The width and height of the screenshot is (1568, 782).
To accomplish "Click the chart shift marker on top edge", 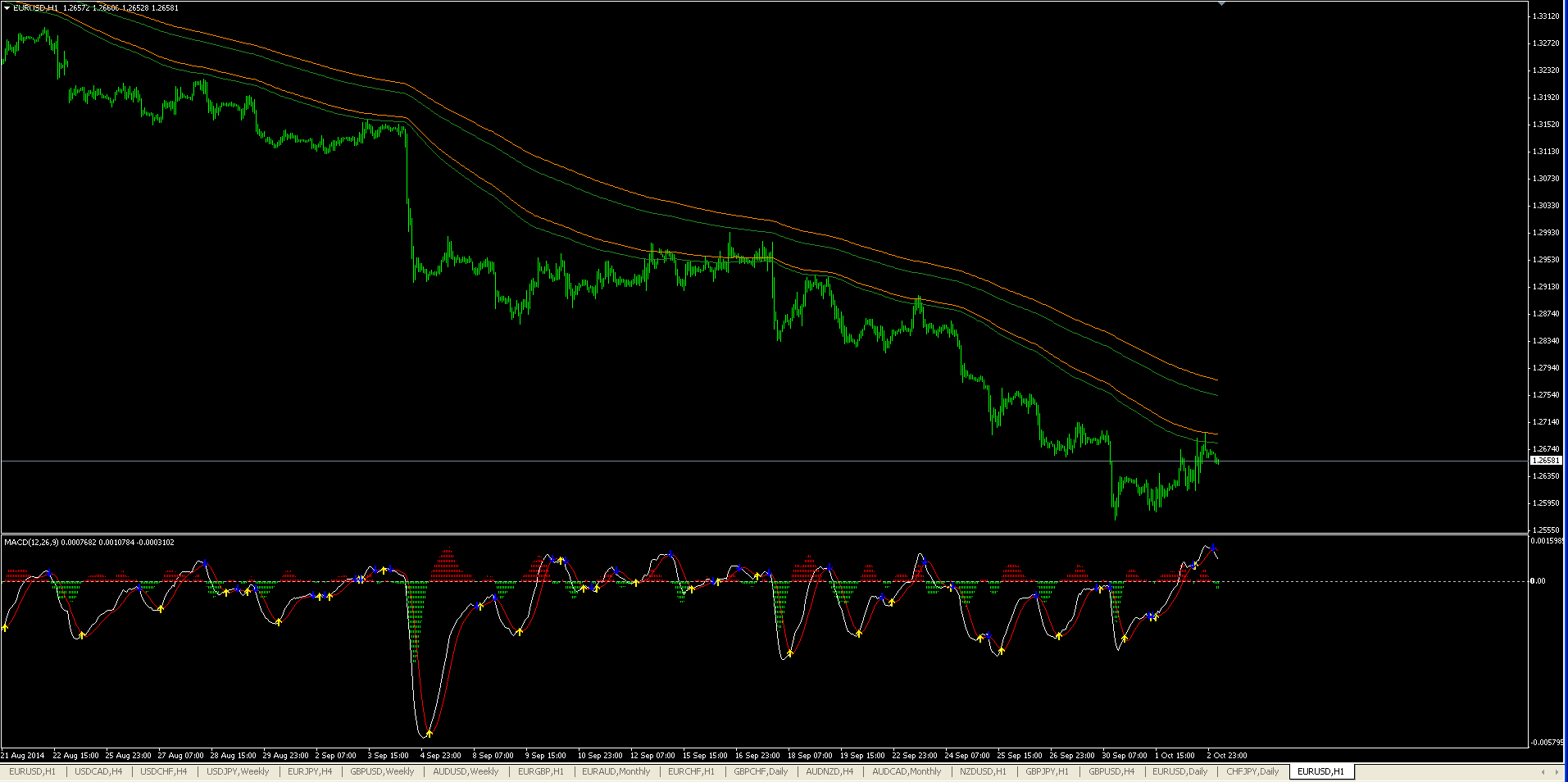I will [x=1221, y=4].
